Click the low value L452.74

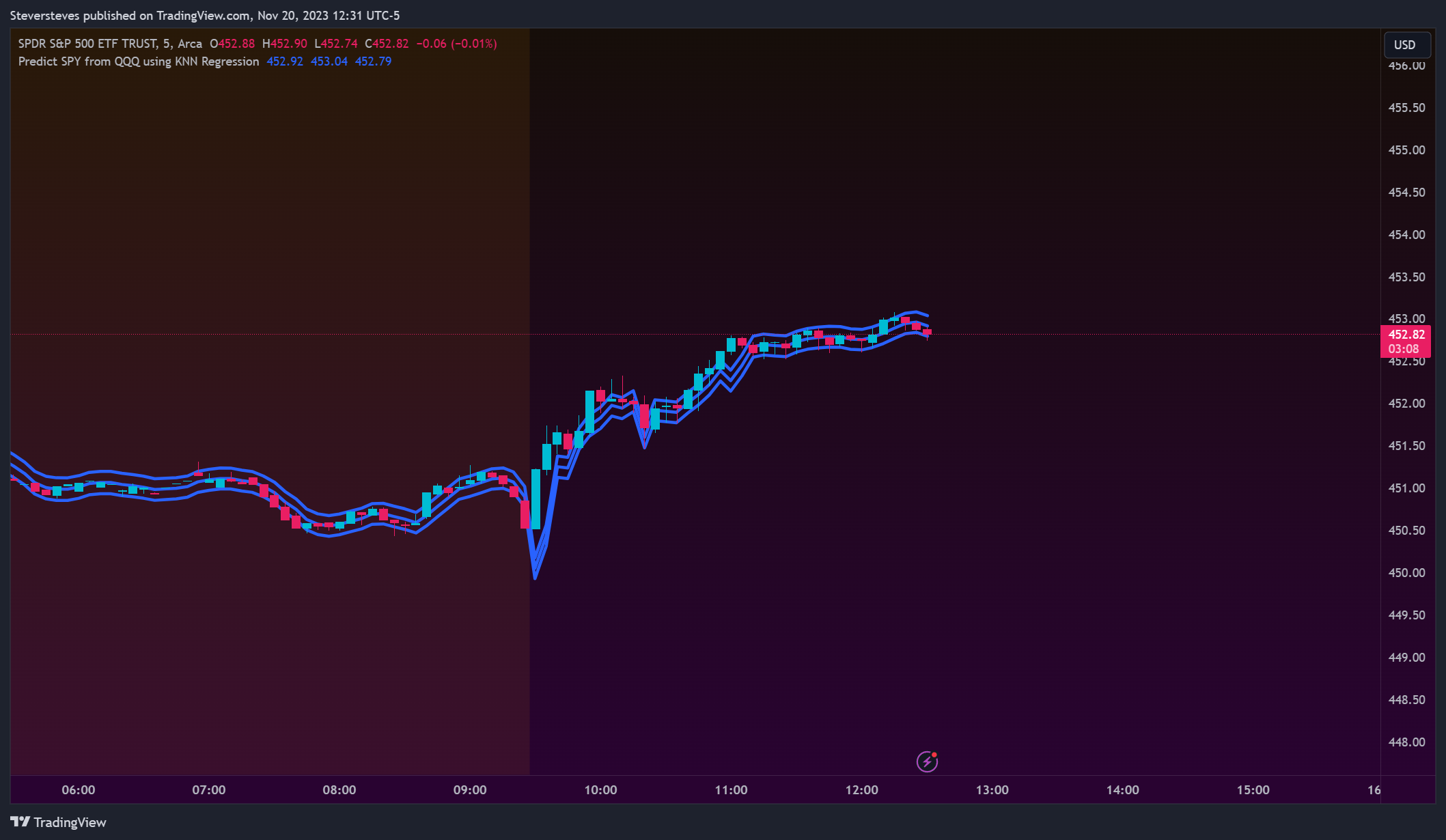[x=336, y=44]
